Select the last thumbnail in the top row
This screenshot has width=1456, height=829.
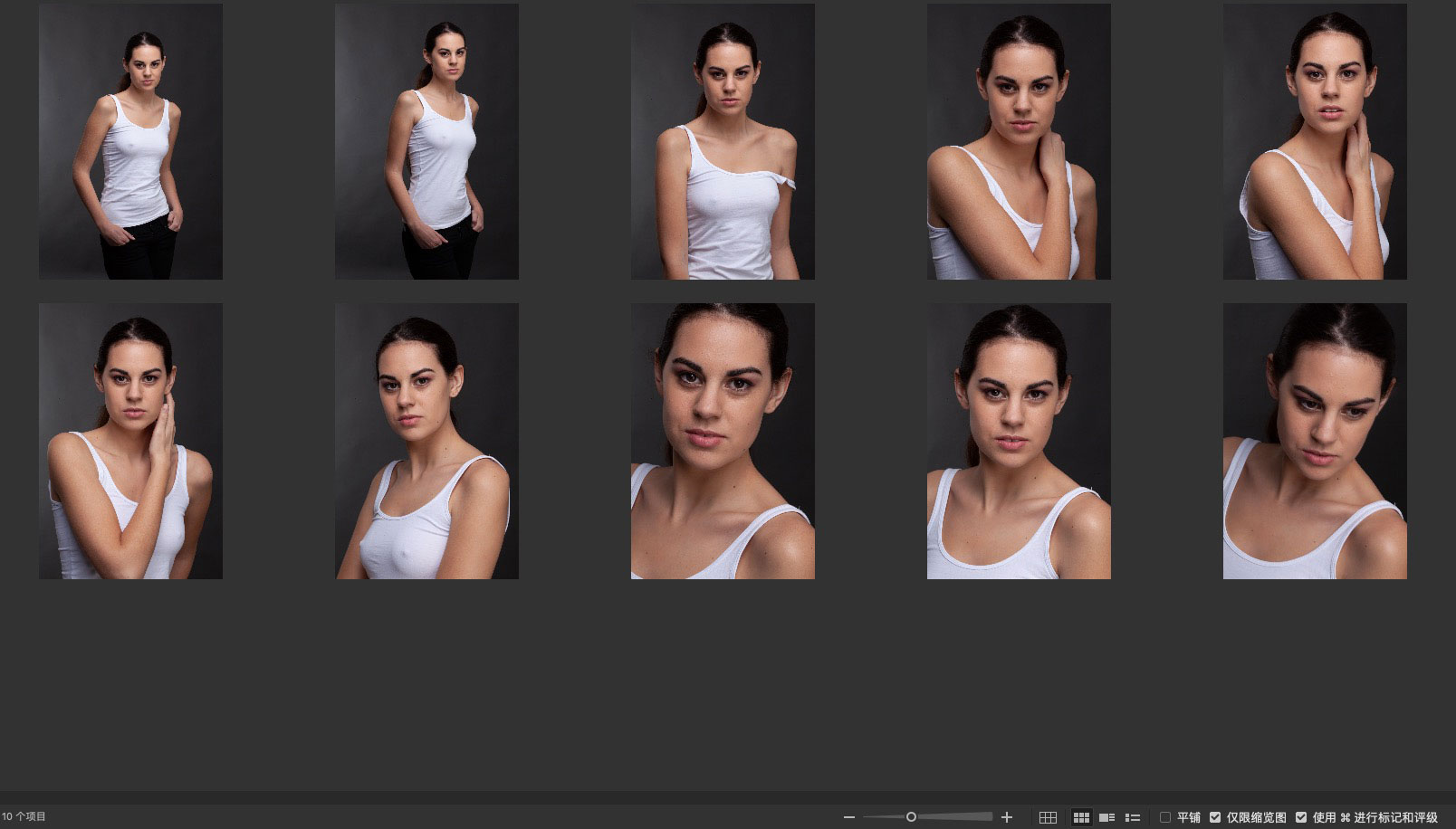pyautogui.click(x=1315, y=141)
